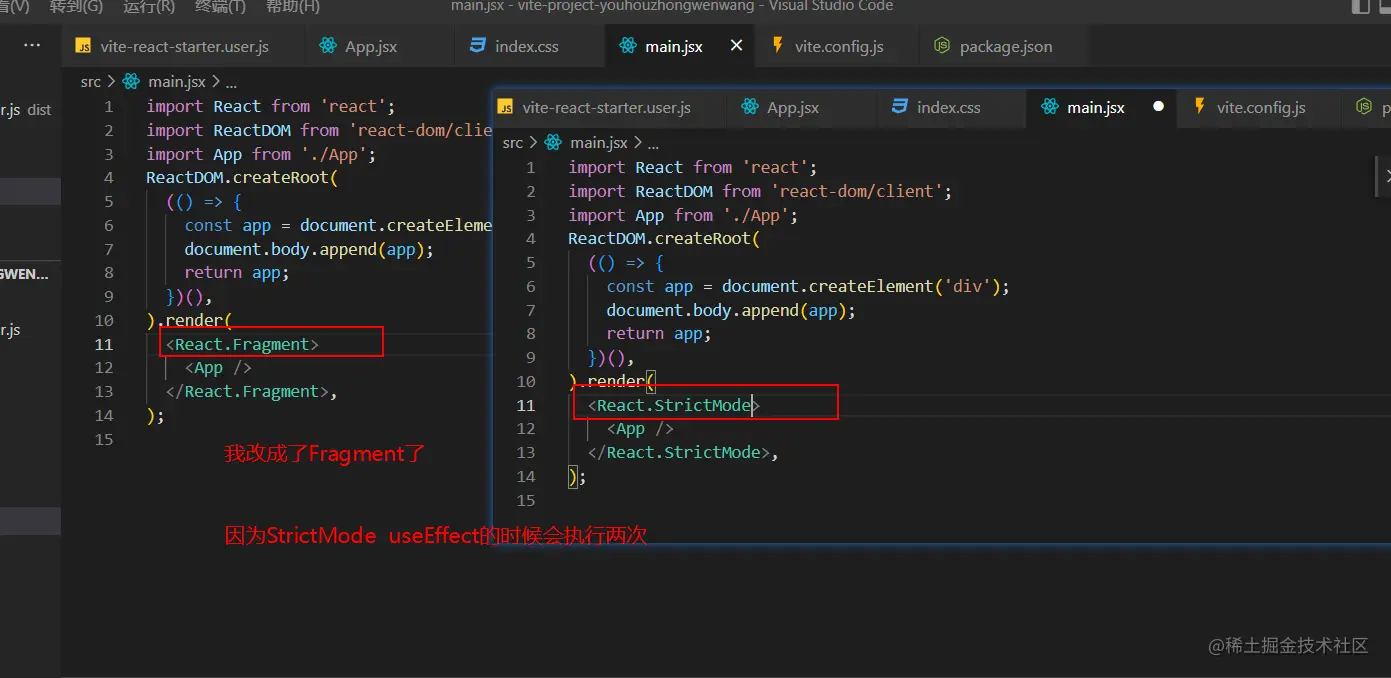
Task: Click CSS icon on back window's index.css tab
Action: [477, 46]
